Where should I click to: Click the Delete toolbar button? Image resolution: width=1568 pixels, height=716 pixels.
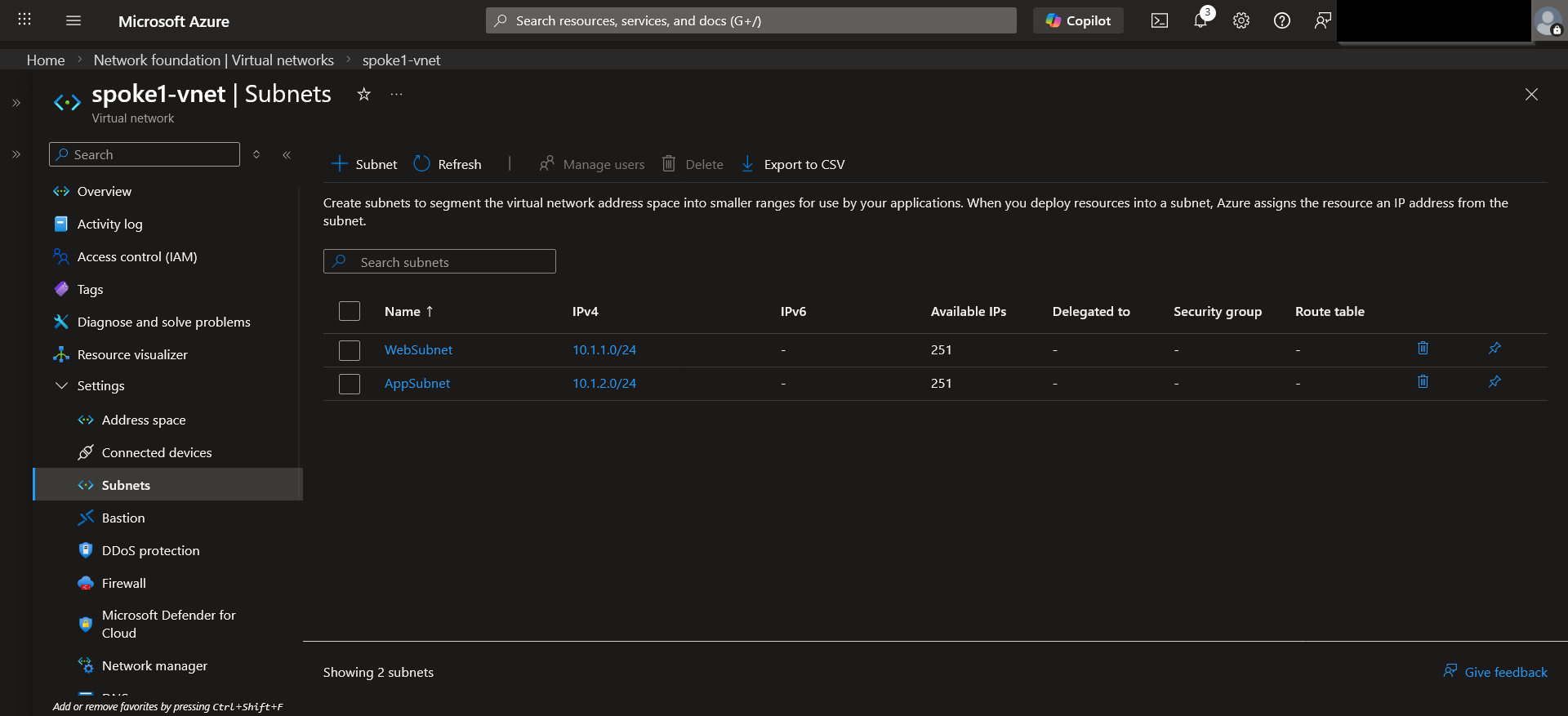[693, 164]
